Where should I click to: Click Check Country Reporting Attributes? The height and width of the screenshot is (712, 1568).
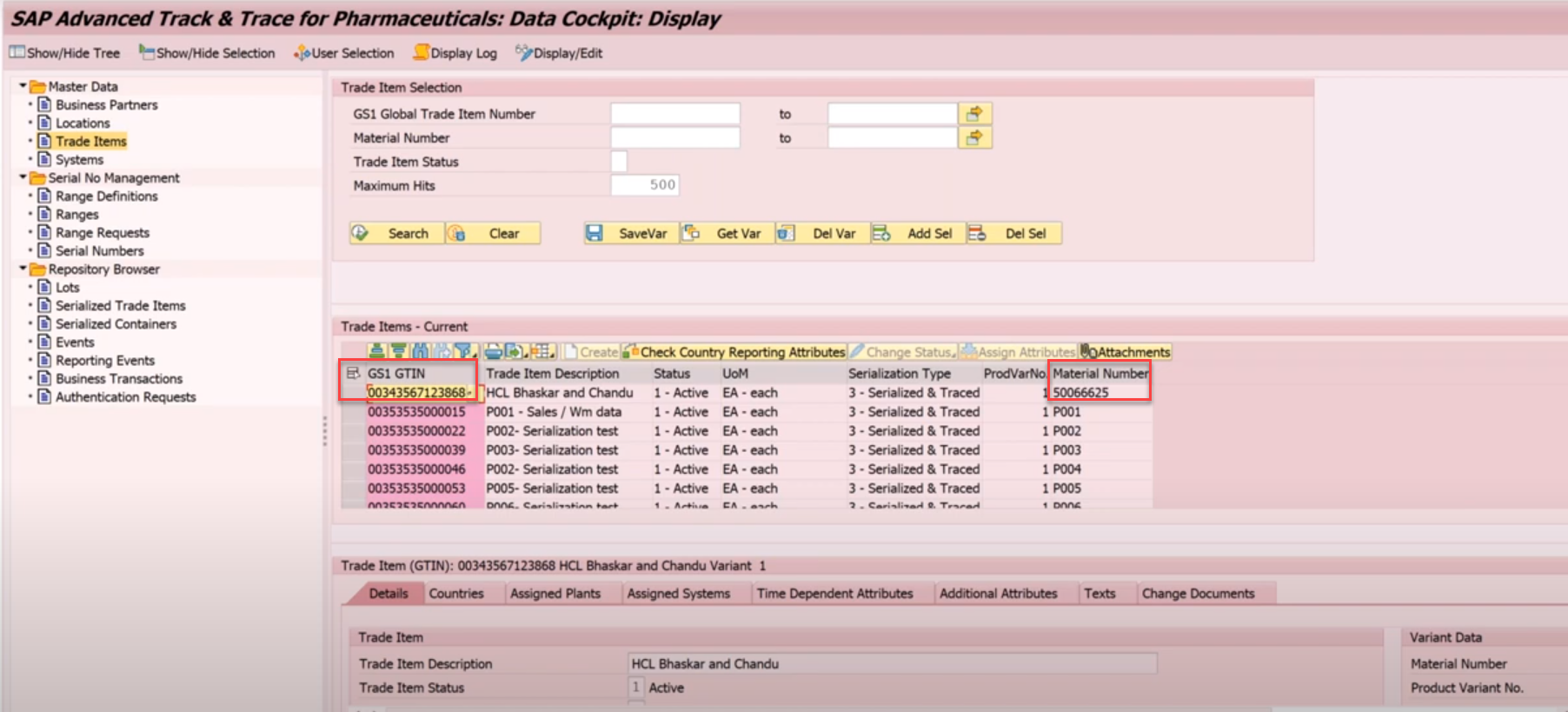click(x=734, y=351)
